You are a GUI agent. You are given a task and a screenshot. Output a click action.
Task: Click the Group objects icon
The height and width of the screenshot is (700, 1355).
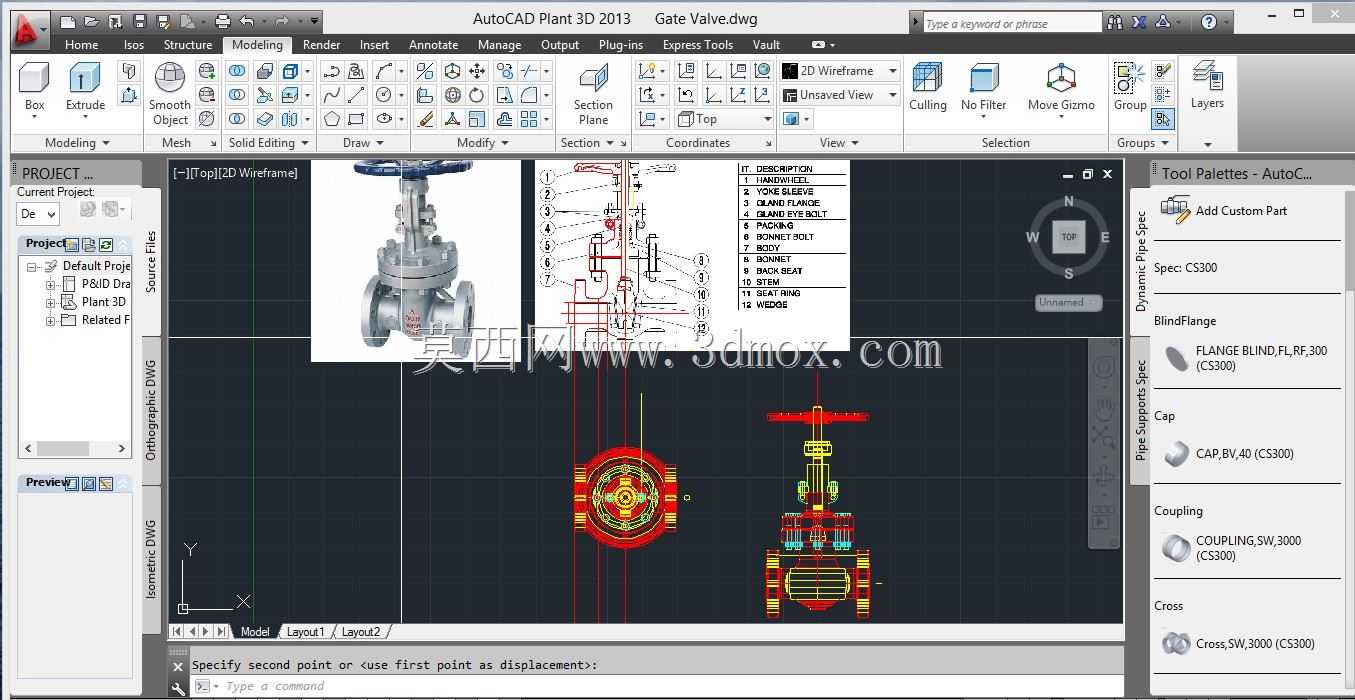click(1130, 87)
